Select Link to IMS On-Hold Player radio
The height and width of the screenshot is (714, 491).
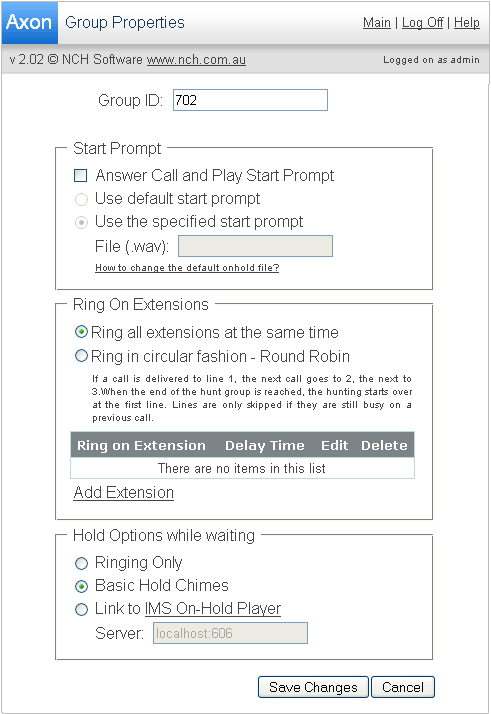point(81,609)
